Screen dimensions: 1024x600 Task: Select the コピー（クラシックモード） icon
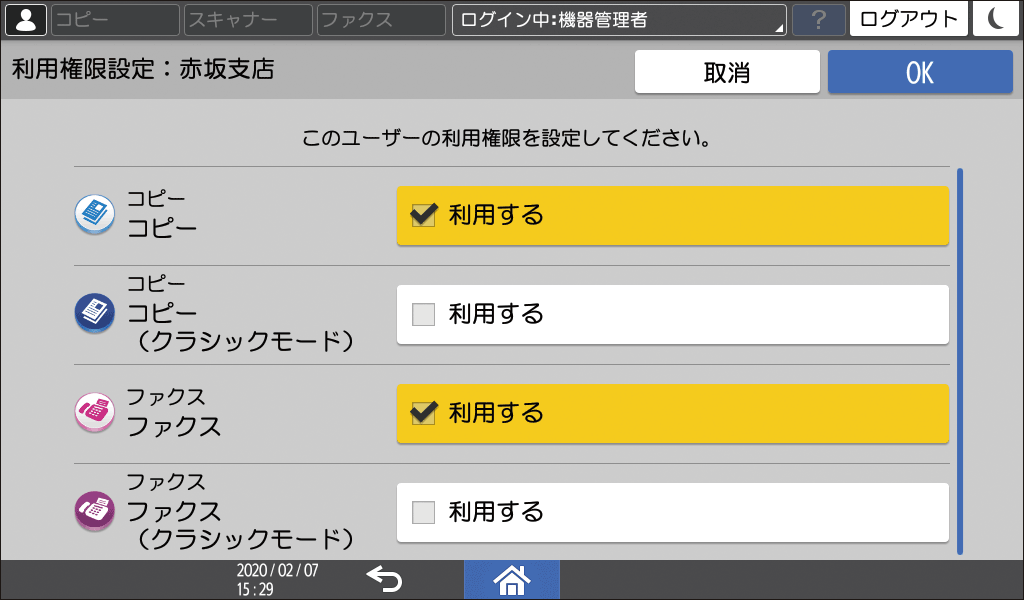point(94,312)
